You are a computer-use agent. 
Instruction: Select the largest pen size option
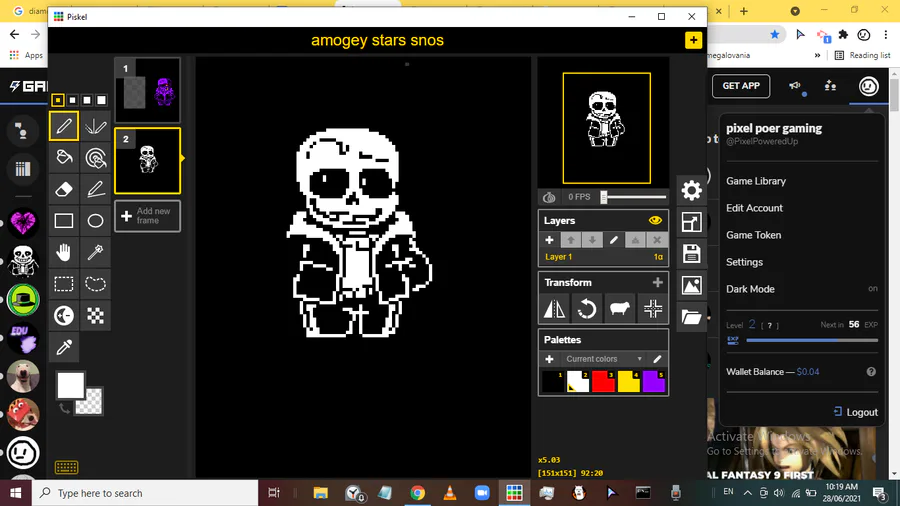pyautogui.click(x=101, y=100)
